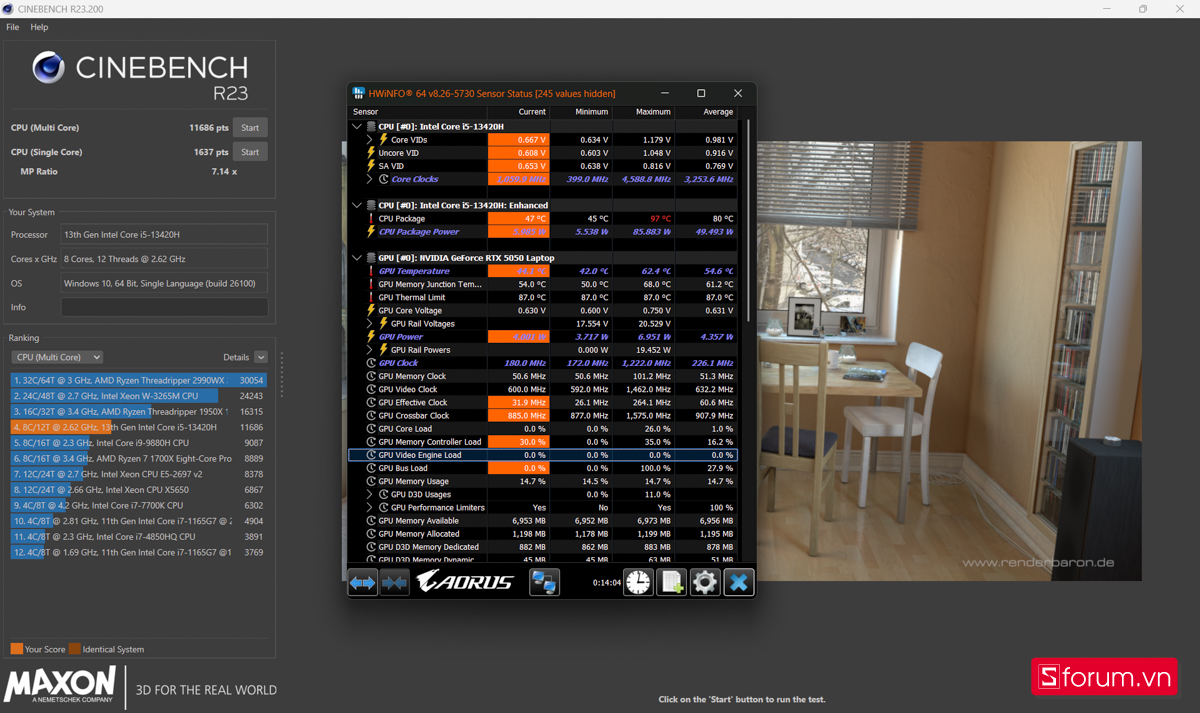The height and width of the screenshot is (713, 1200).
Task: Collapse the CPU [#0] i5-13420H: Enhanced group
Action: point(357,205)
